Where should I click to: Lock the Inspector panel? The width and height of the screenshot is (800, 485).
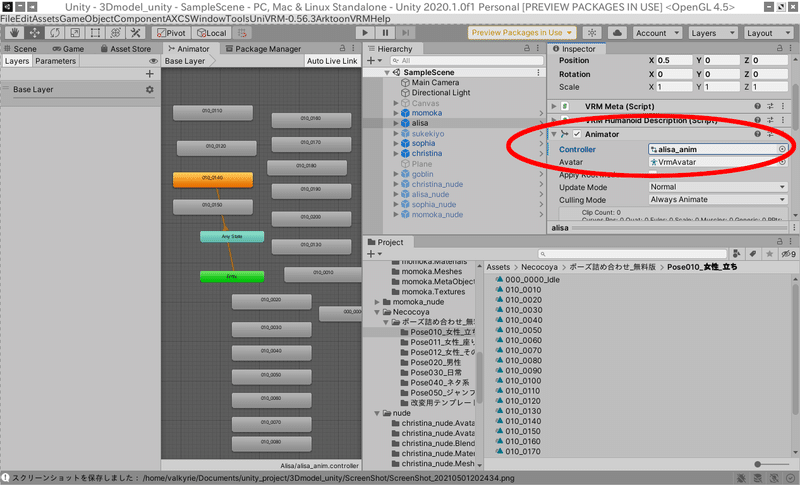click(x=779, y=48)
